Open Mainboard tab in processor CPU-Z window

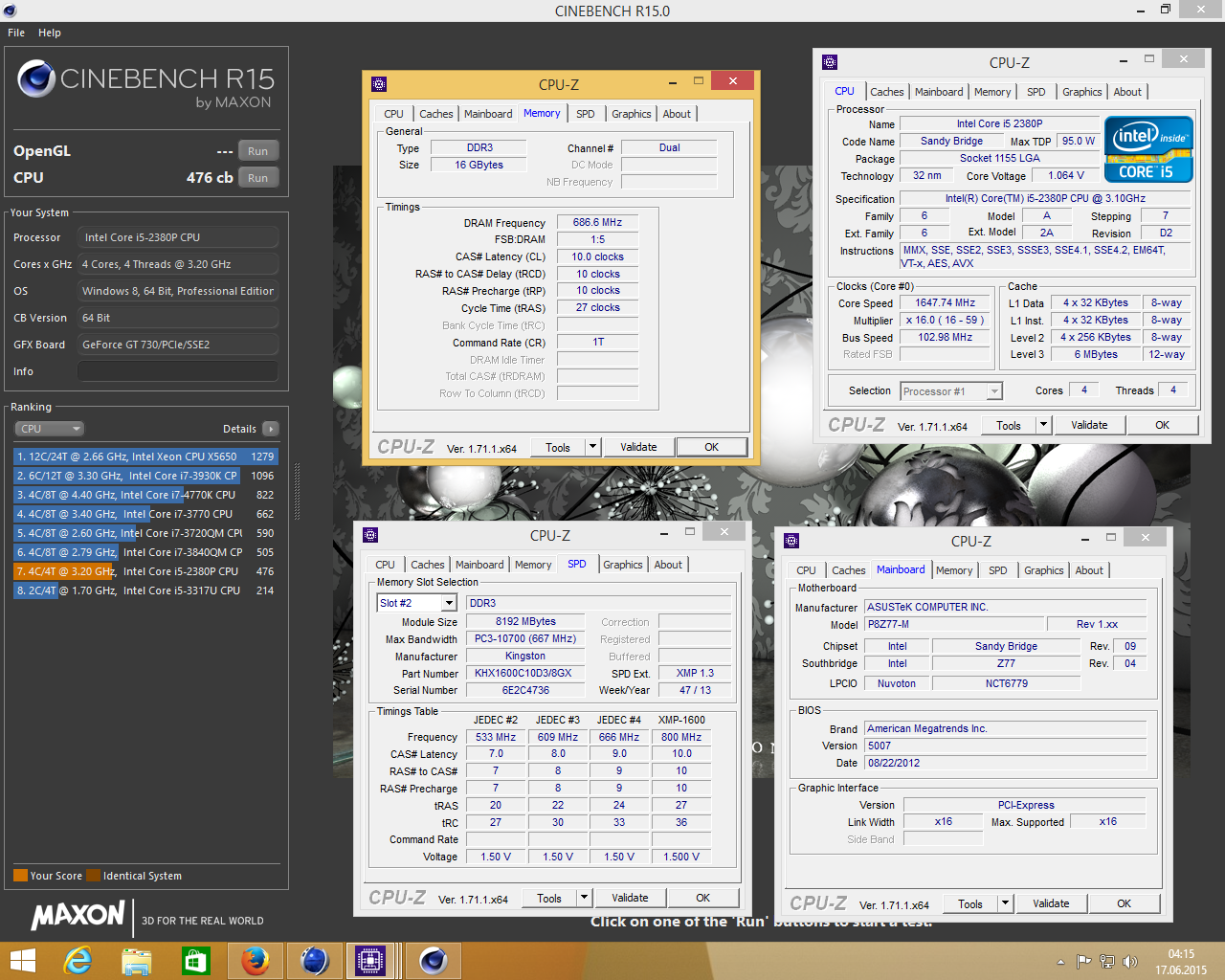click(x=939, y=92)
